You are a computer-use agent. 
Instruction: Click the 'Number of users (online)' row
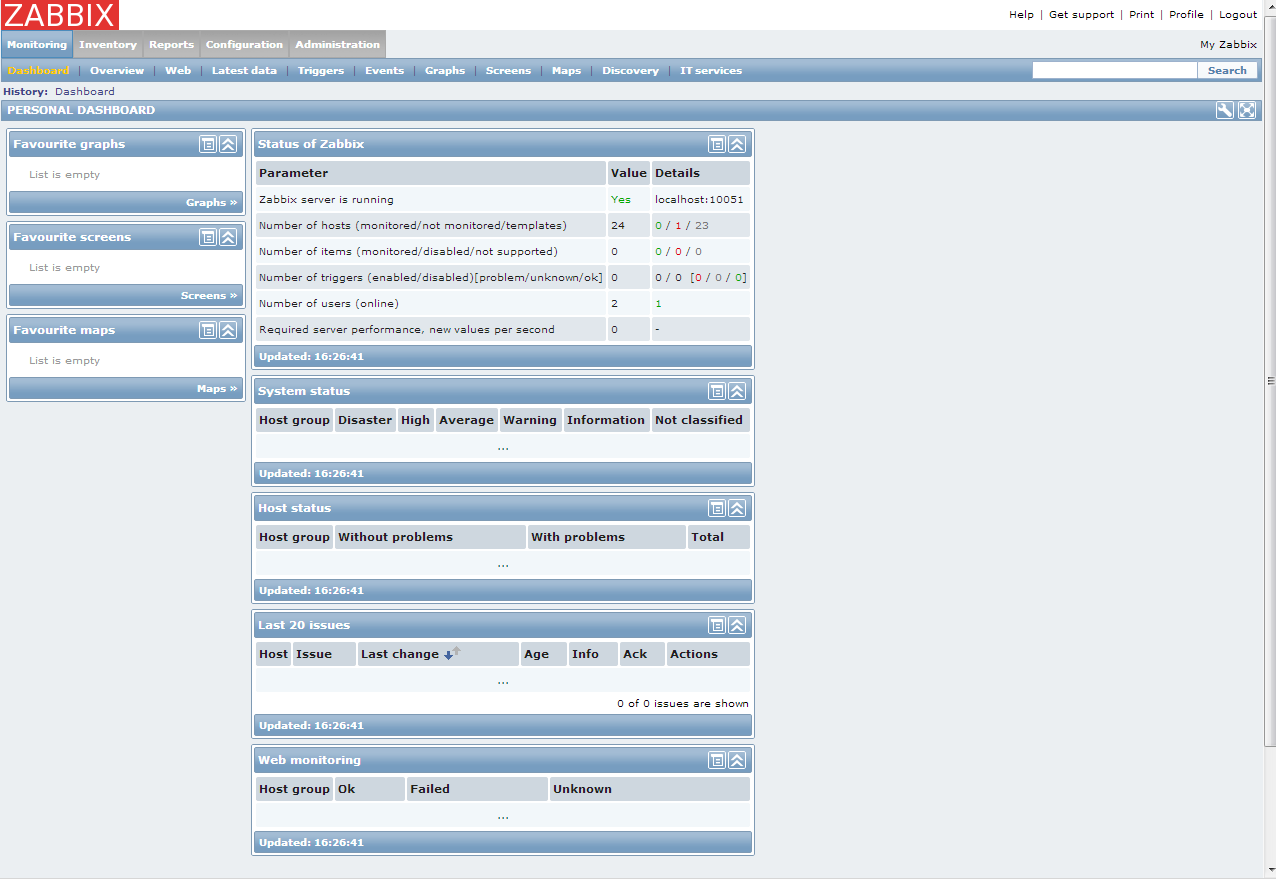tap(502, 303)
